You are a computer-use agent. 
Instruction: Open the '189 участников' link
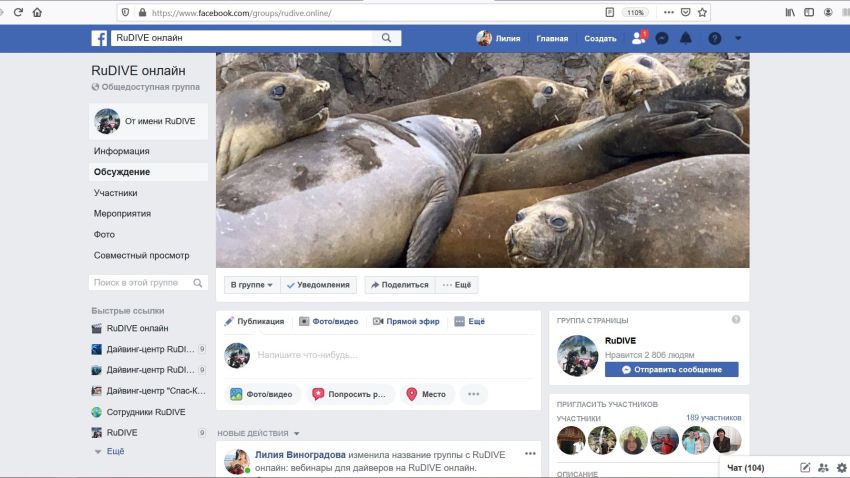(x=713, y=417)
